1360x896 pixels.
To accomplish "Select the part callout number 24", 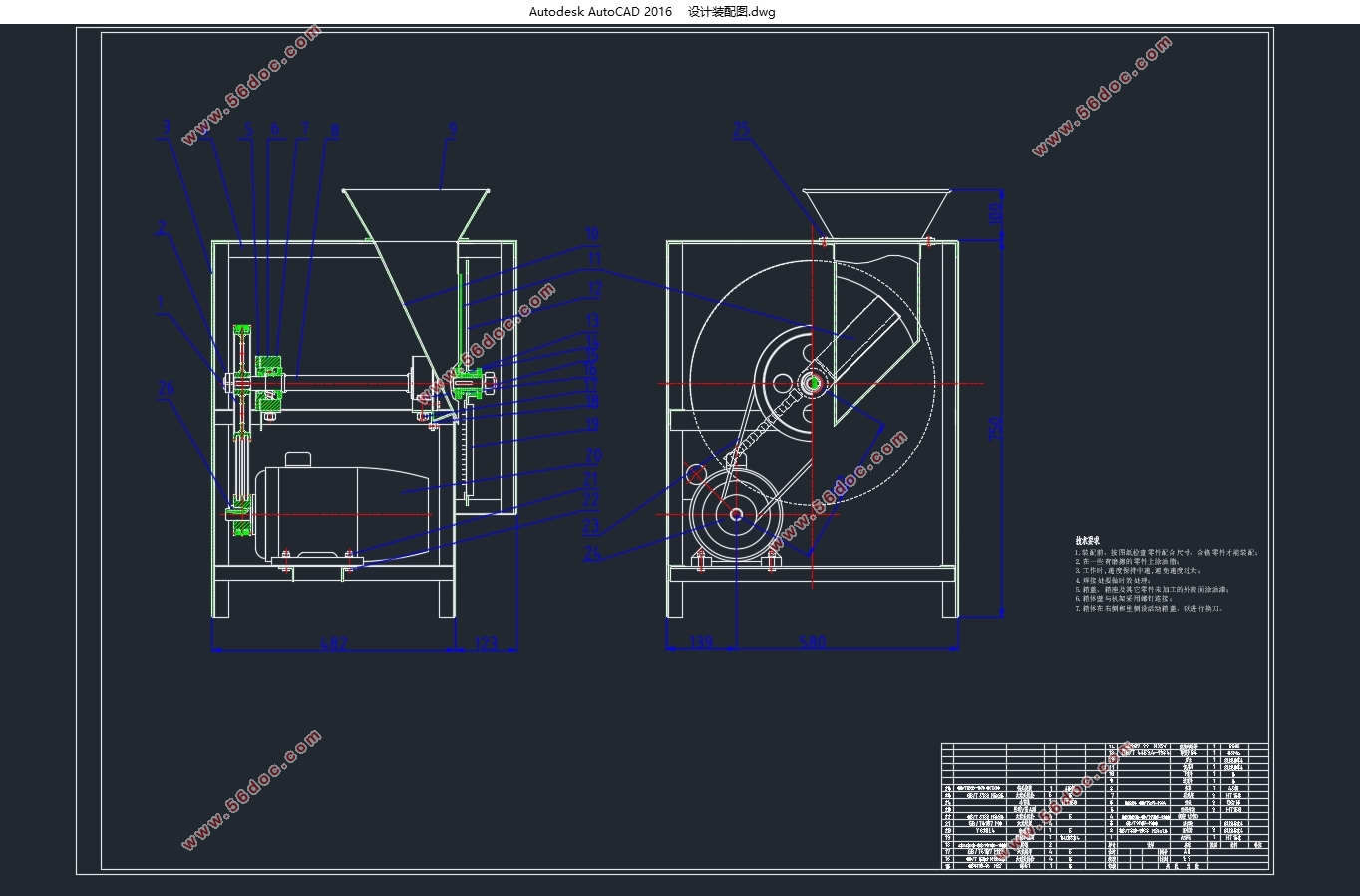I will click(592, 554).
